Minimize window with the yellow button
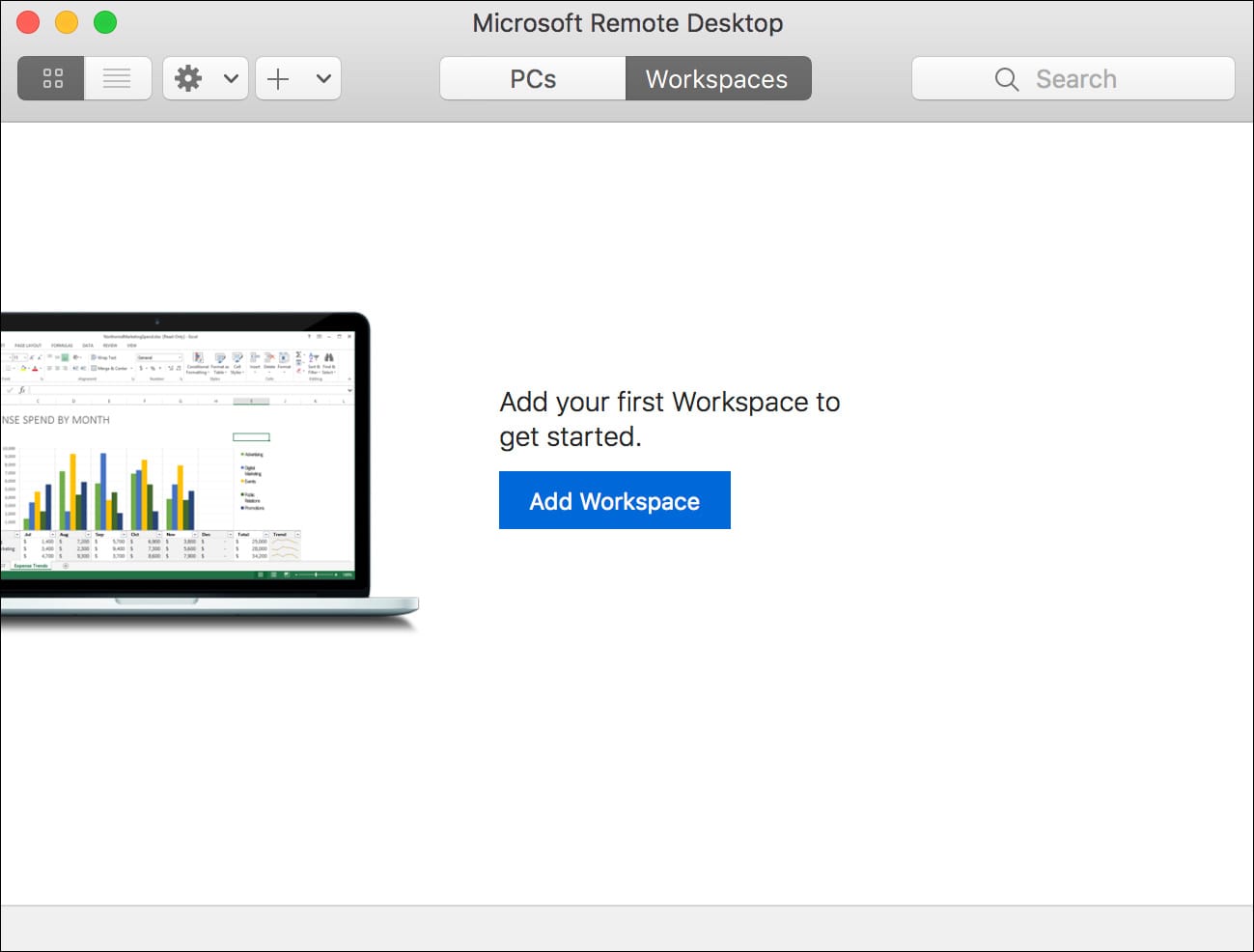 pos(67,22)
